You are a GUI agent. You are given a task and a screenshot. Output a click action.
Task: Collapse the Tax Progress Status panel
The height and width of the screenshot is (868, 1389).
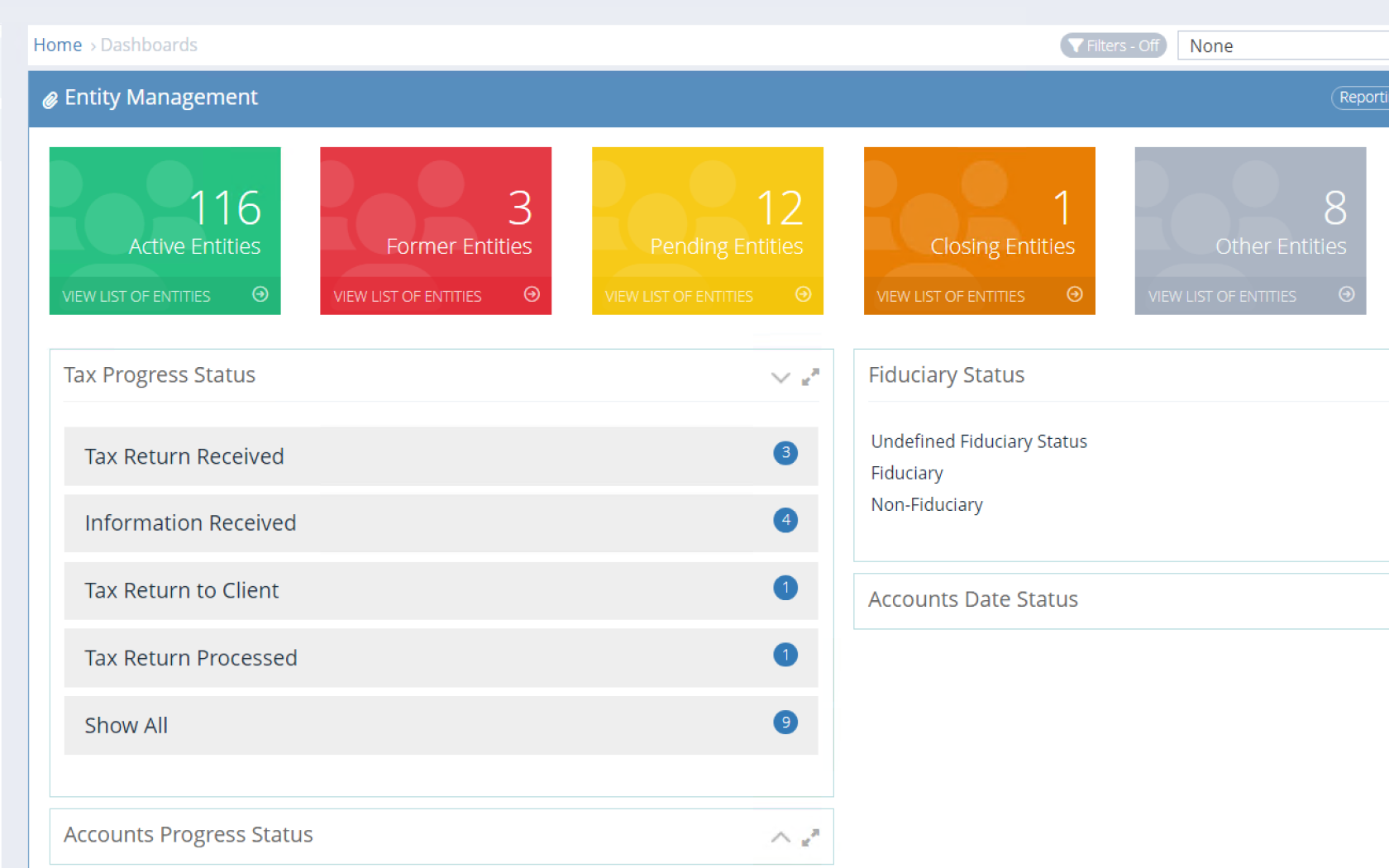(780, 378)
